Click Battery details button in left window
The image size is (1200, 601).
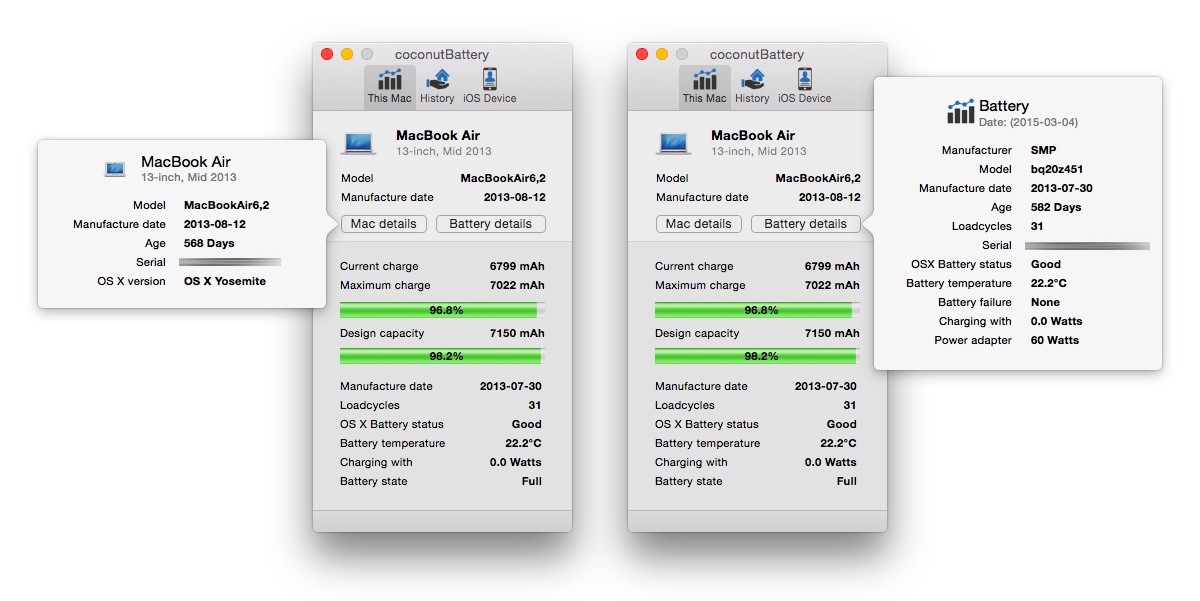tap(491, 224)
